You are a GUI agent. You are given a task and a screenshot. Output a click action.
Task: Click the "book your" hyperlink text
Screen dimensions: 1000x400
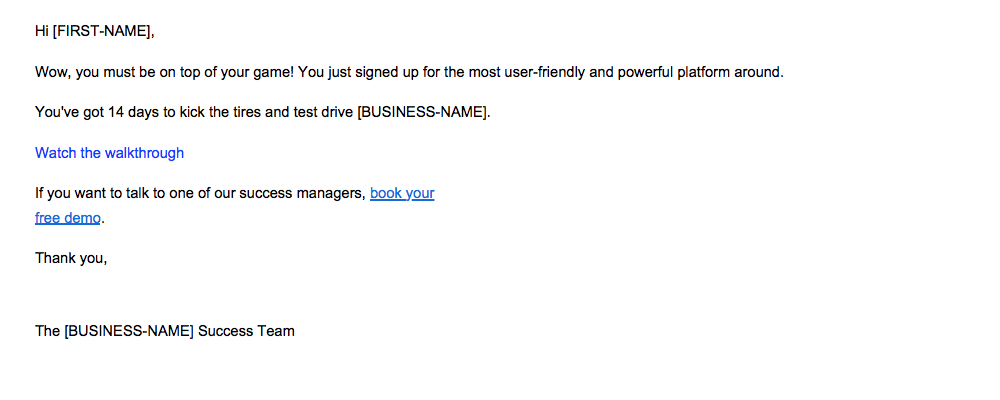(402, 193)
